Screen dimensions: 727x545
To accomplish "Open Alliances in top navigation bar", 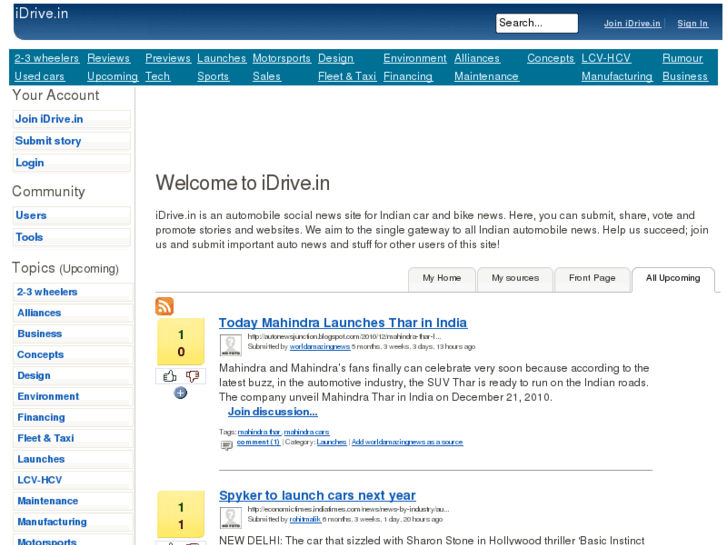I will [477, 58].
